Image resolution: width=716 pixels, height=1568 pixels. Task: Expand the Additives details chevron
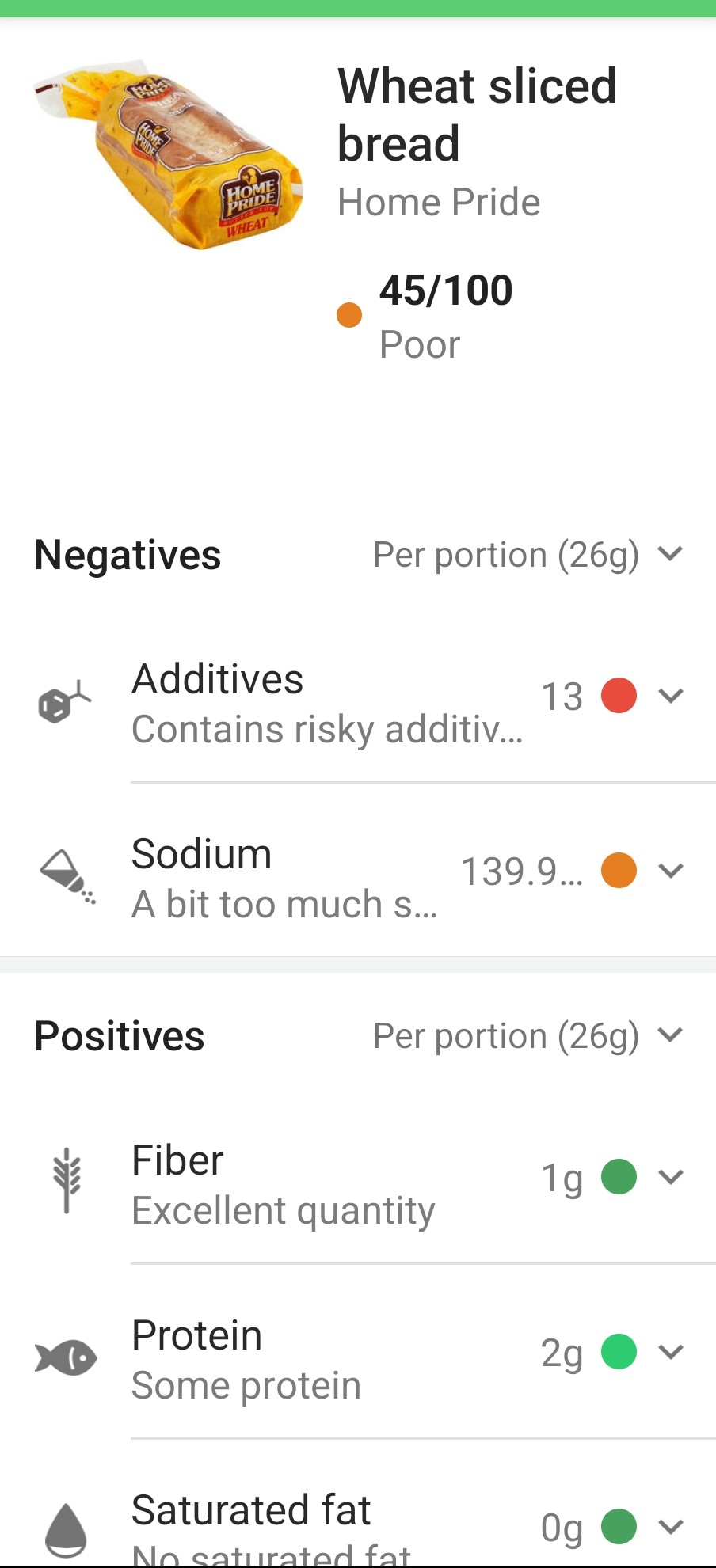click(671, 697)
